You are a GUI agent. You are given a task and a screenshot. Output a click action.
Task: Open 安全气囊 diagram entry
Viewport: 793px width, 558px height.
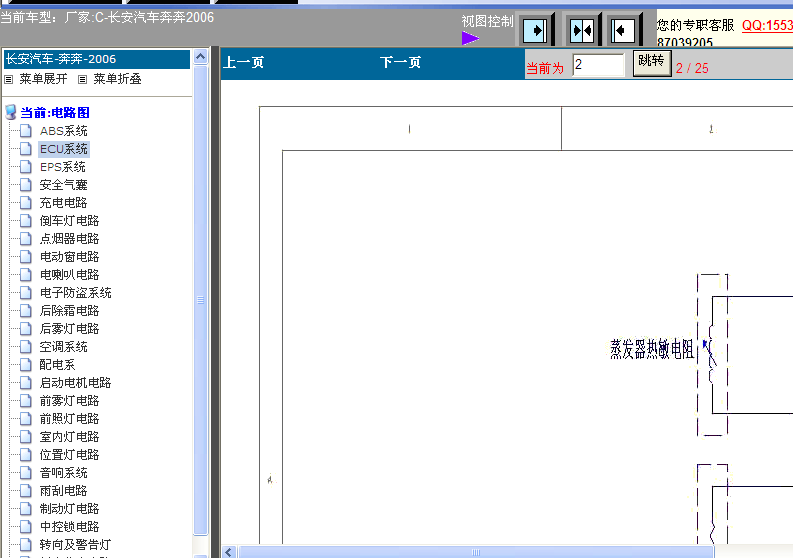[63, 185]
